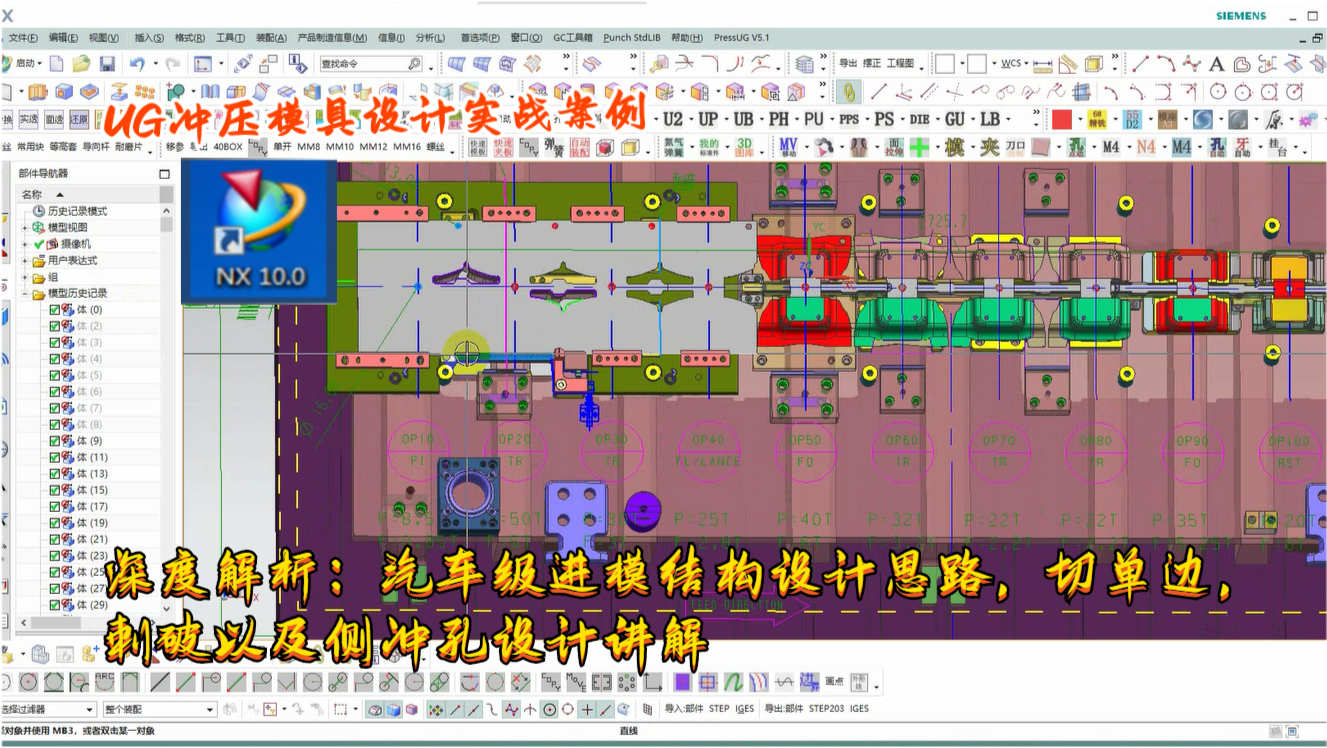This screenshot has width=1327, height=748.
Task: Open the PressUG V5.1 menu
Action: [x=742, y=38]
